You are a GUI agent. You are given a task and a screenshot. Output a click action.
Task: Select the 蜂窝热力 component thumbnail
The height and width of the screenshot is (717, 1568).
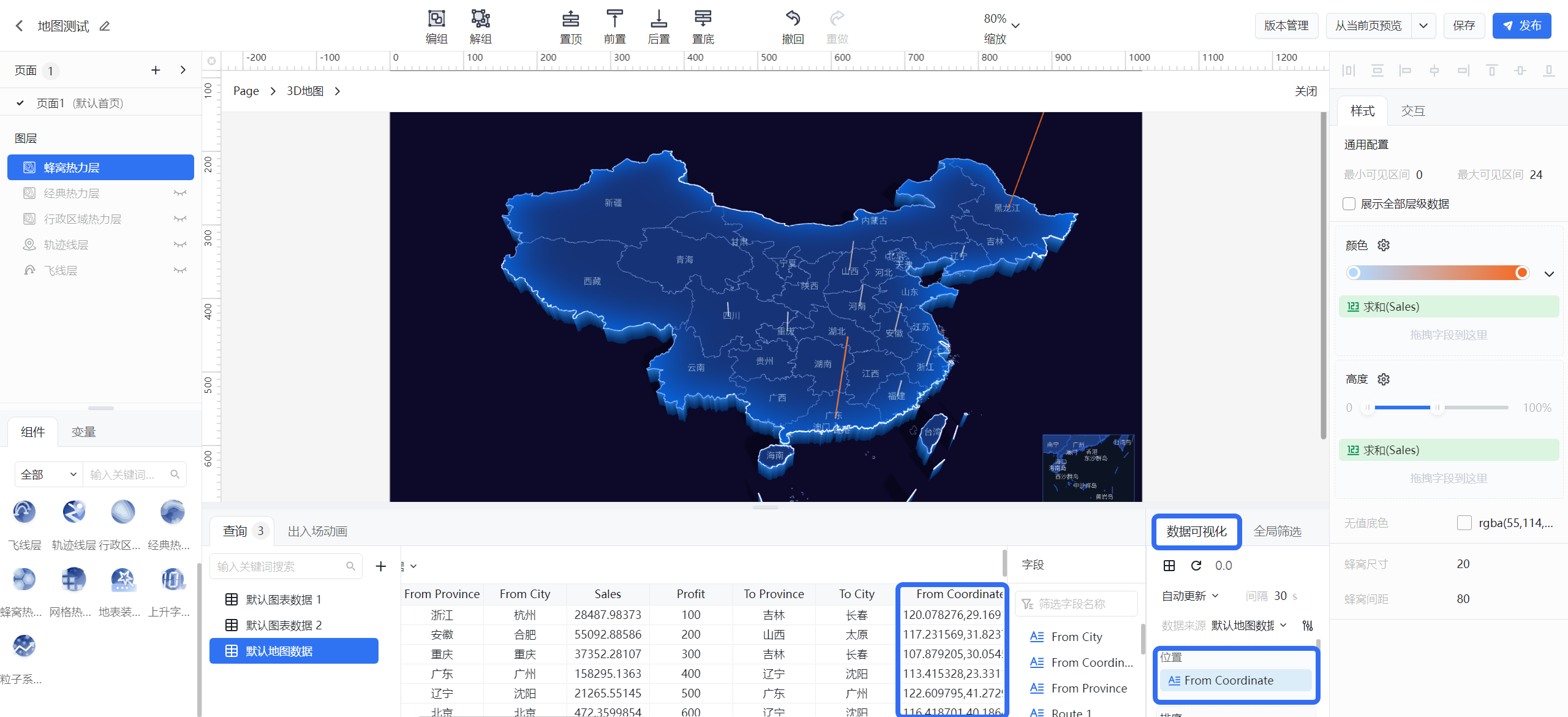(24, 579)
